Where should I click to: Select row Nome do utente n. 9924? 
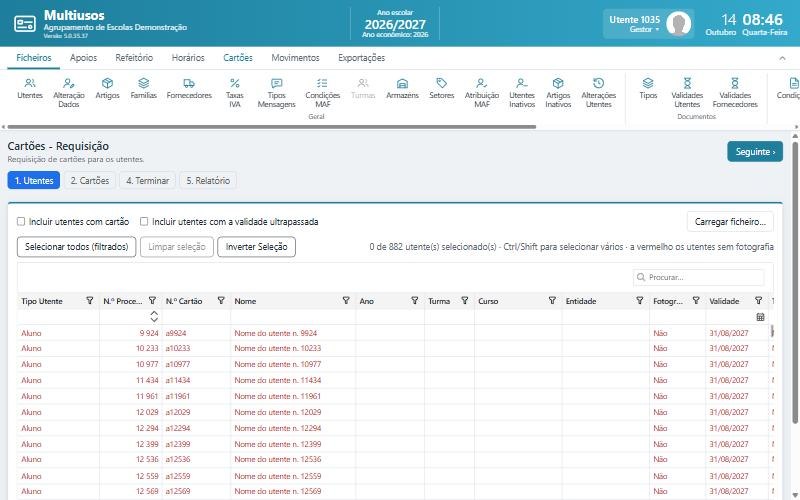click(x=395, y=333)
